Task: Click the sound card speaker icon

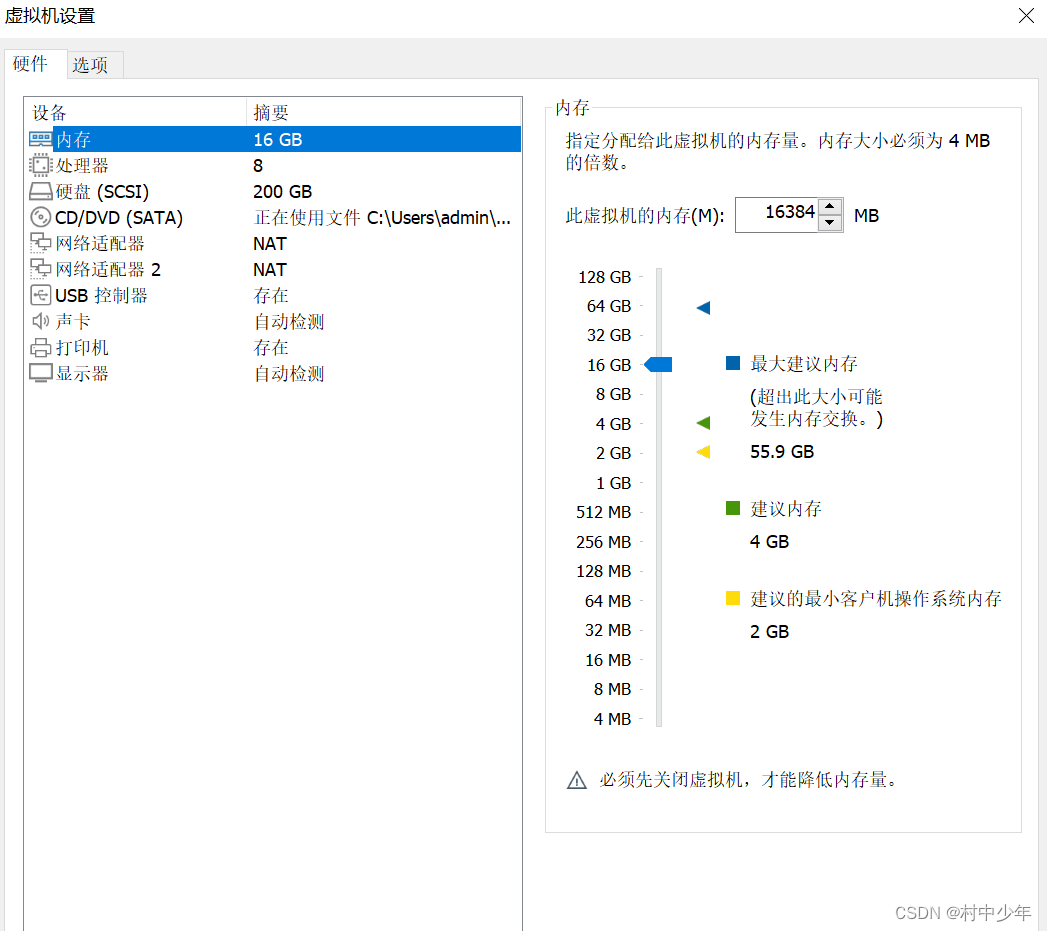Action: pos(40,321)
